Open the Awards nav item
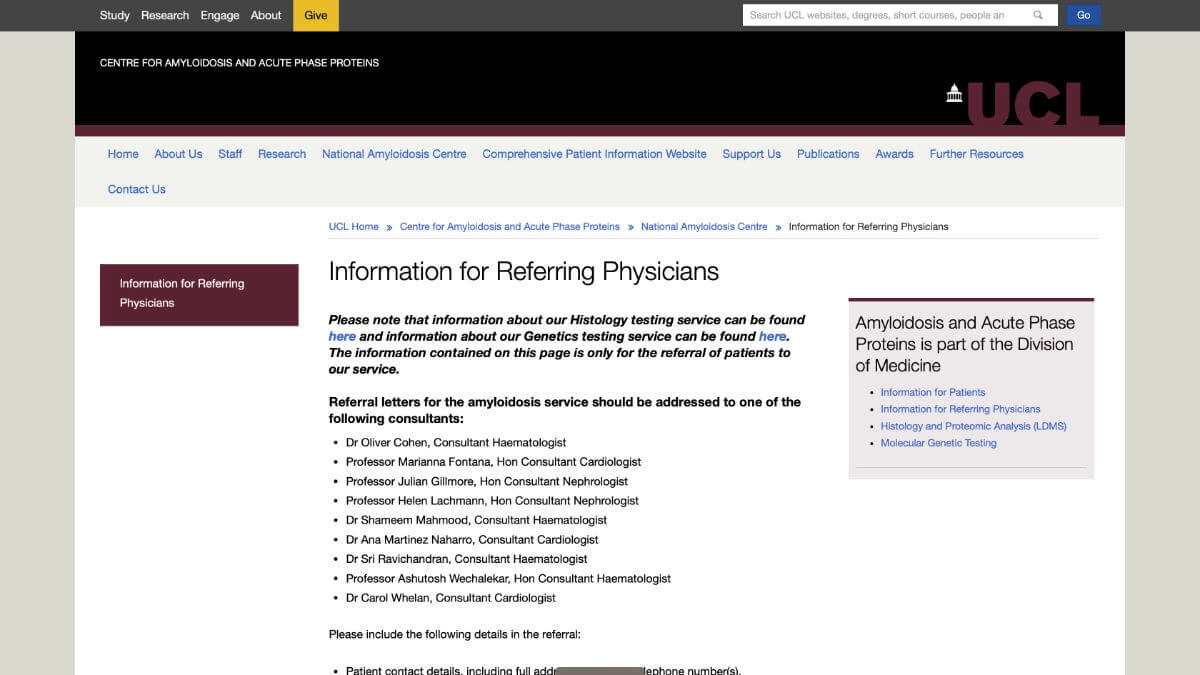The width and height of the screenshot is (1200, 675). [x=894, y=154]
